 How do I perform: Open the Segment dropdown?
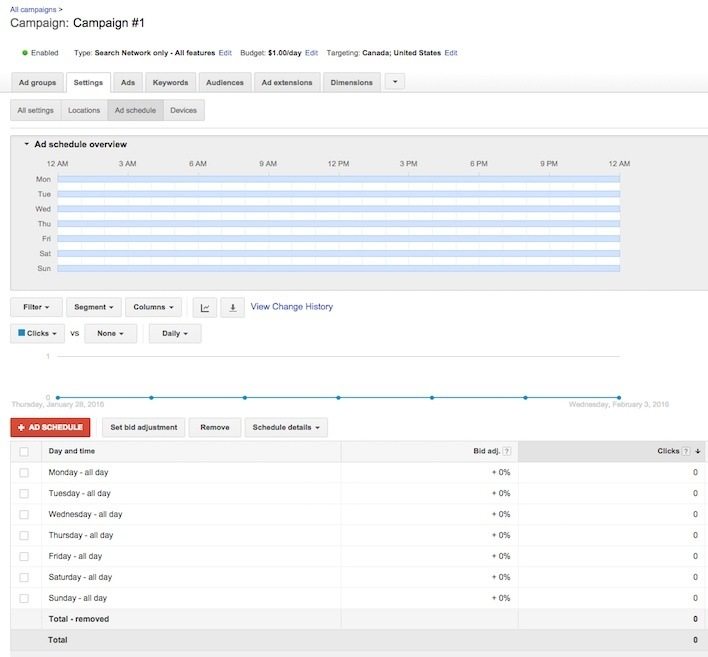[x=94, y=307]
